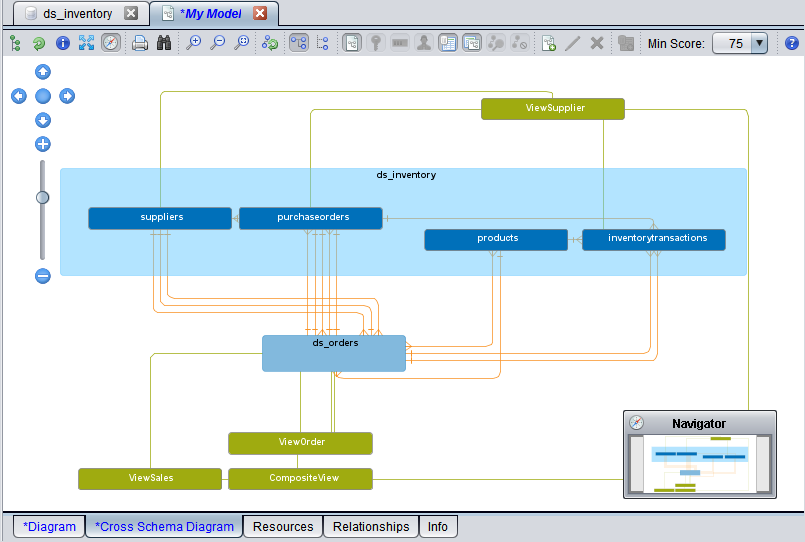Pan diagram right with arrow button
The image size is (805, 542).
click(x=67, y=96)
